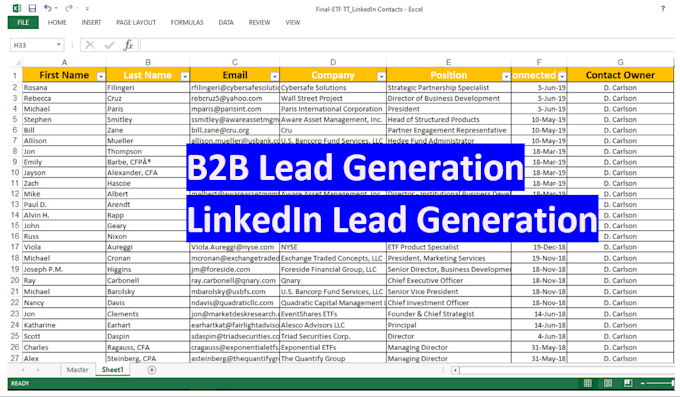This screenshot has width=680, height=397.
Task: Open Company column filter dropdown
Action: (381, 76)
